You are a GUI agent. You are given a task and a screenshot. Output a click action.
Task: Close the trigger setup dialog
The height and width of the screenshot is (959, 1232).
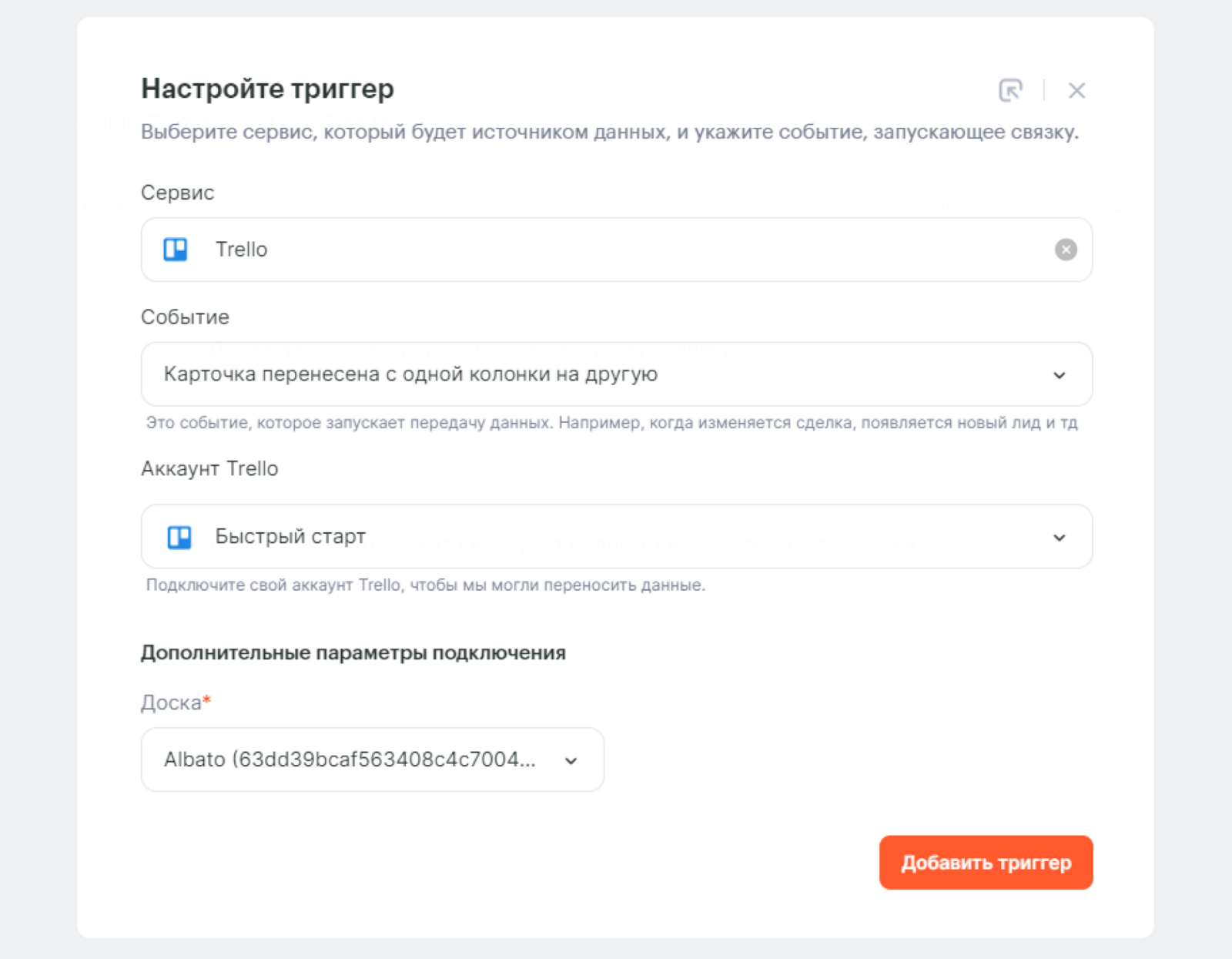1076,91
